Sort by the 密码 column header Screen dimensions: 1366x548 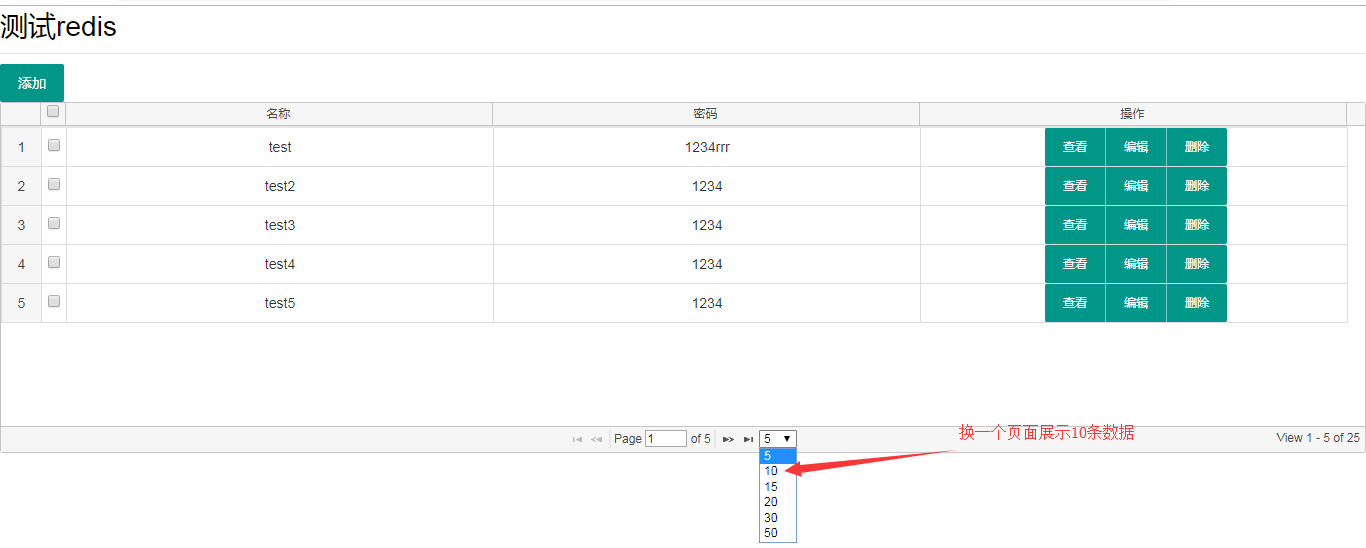pyautogui.click(x=706, y=114)
